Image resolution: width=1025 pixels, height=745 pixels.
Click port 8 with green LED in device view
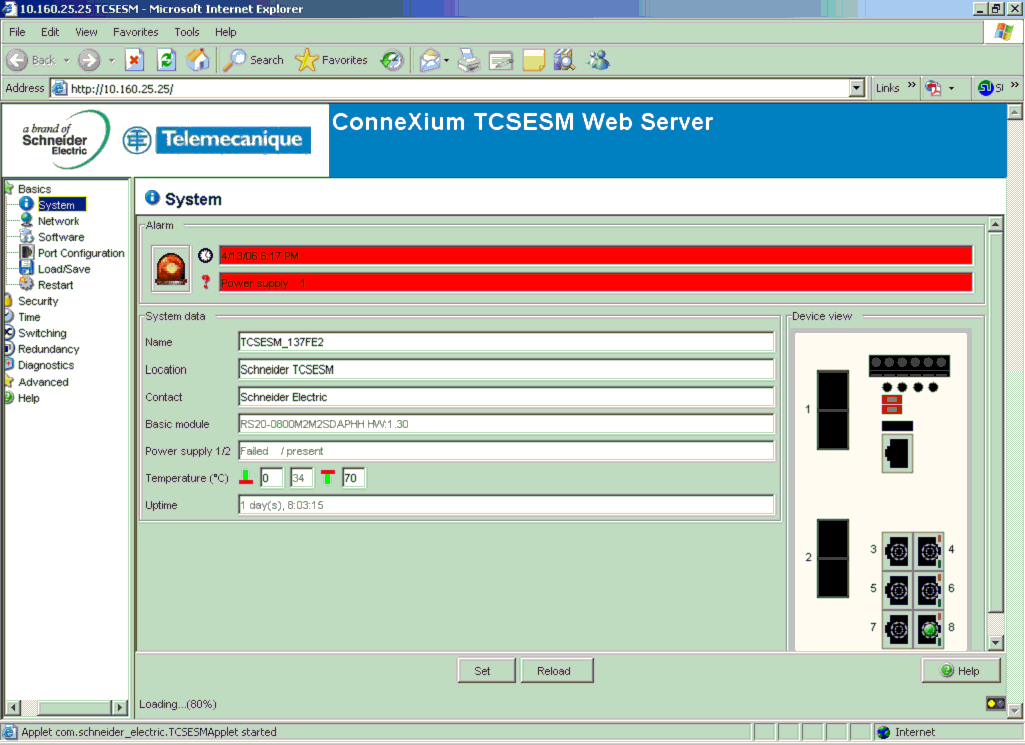click(929, 629)
